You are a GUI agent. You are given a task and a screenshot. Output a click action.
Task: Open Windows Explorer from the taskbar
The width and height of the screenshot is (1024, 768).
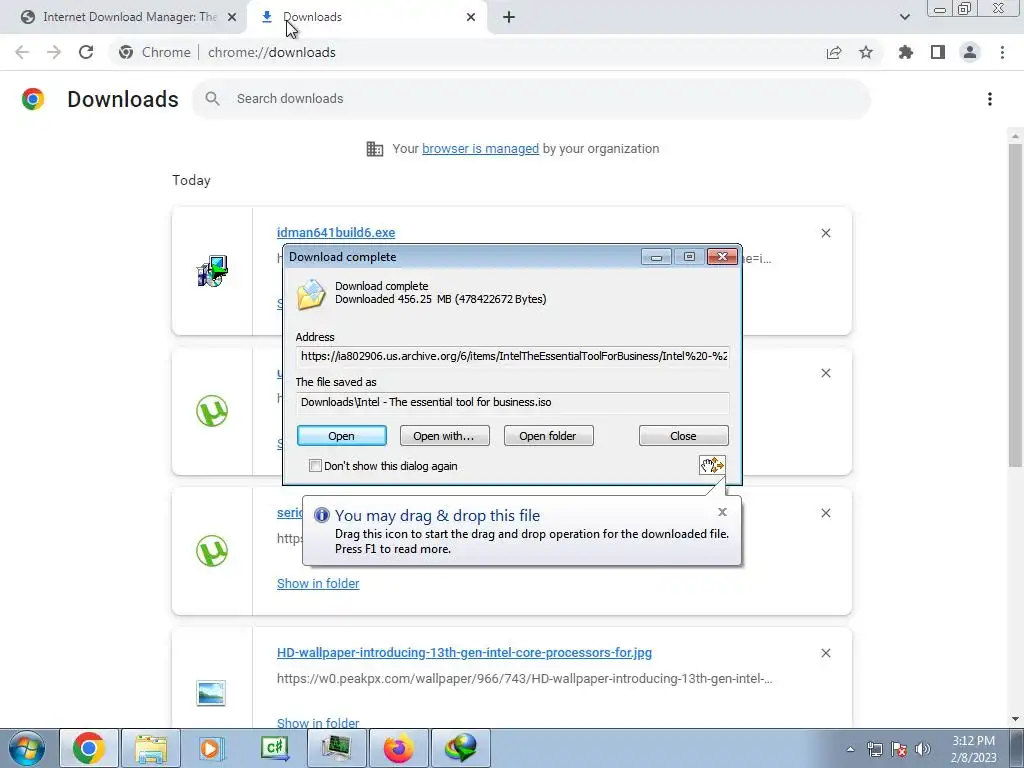pos(151,748)
